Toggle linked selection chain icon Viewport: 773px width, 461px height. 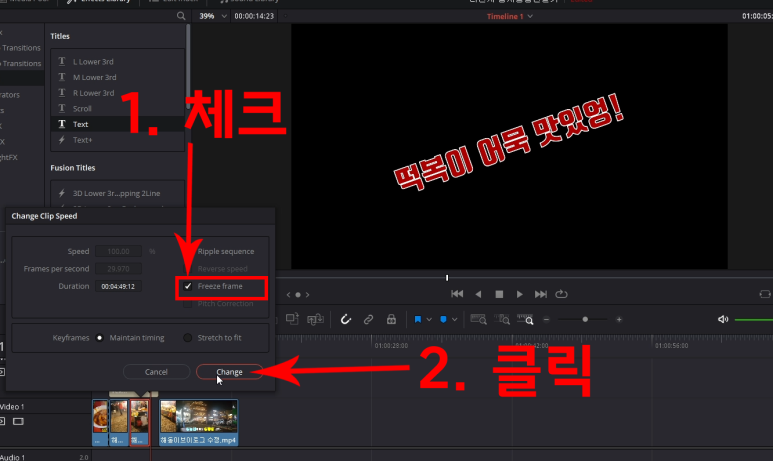tap(368, 319)
